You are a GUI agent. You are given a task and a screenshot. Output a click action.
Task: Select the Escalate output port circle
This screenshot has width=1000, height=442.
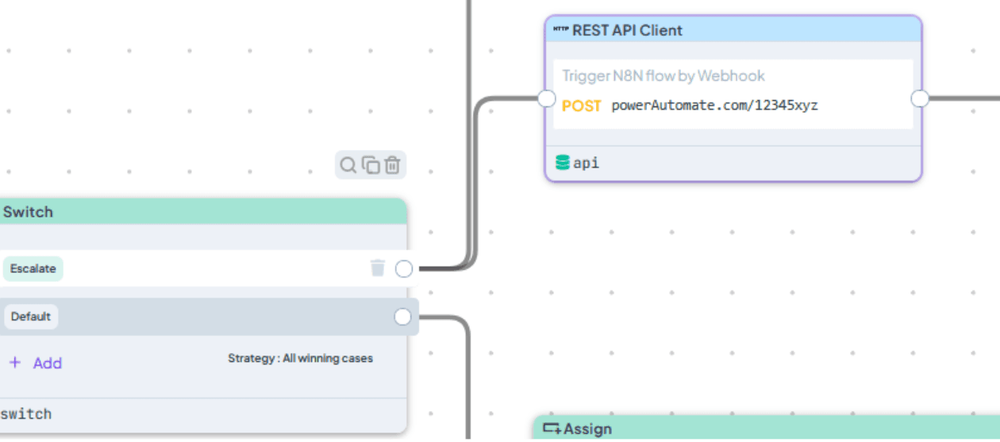[x=404, y=269]
